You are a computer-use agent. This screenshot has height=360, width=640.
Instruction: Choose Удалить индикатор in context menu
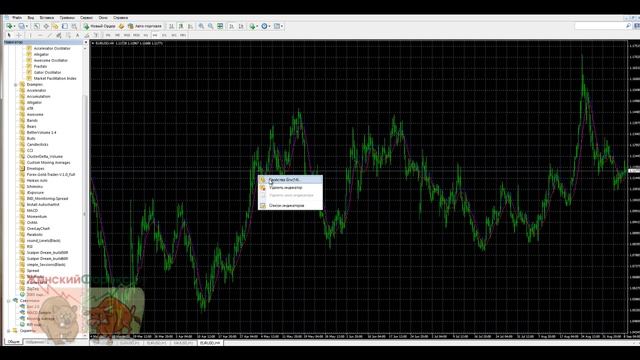[x=290, y=188]
